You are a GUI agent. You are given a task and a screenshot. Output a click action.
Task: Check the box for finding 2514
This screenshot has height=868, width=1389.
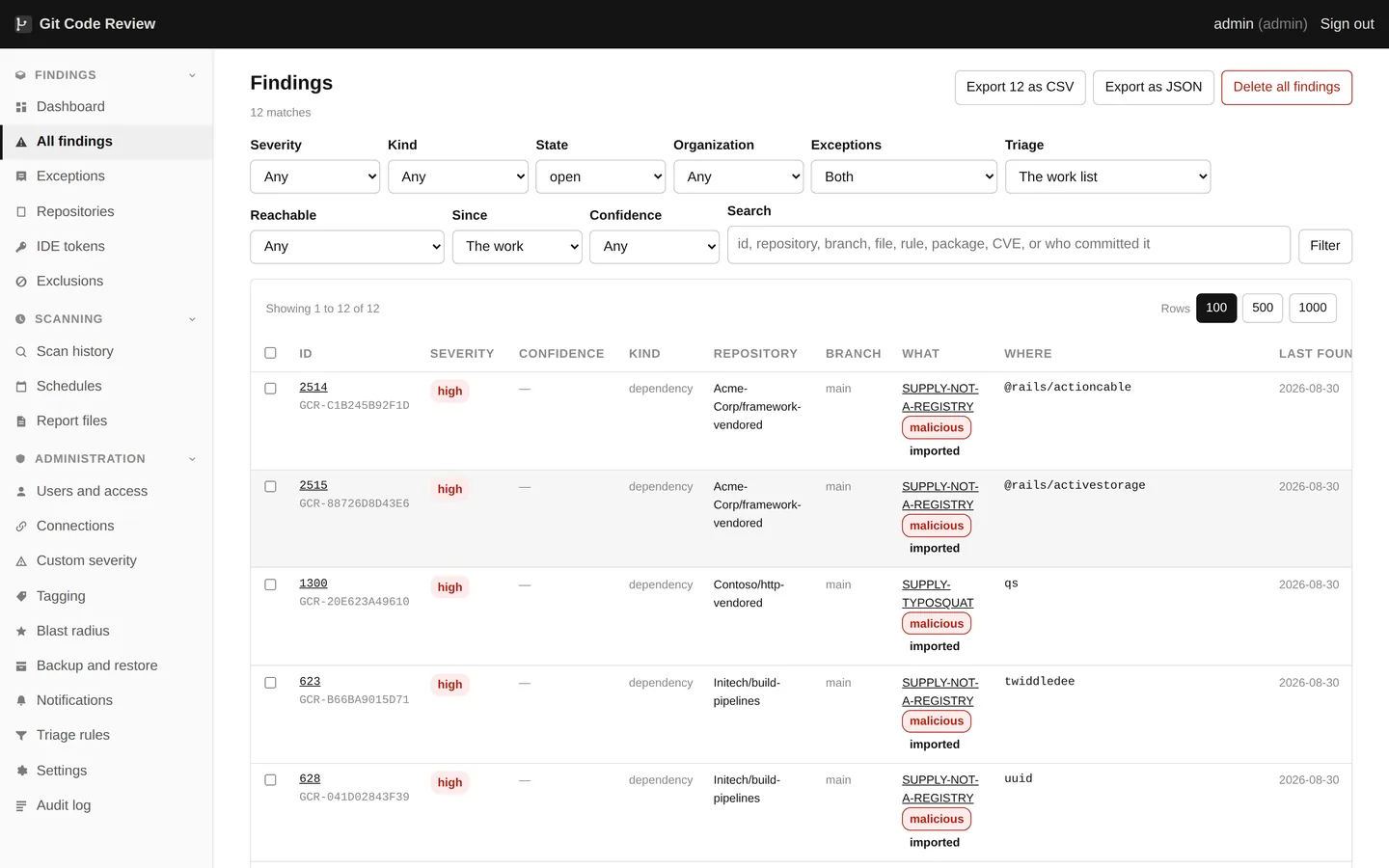click(270, 389)
